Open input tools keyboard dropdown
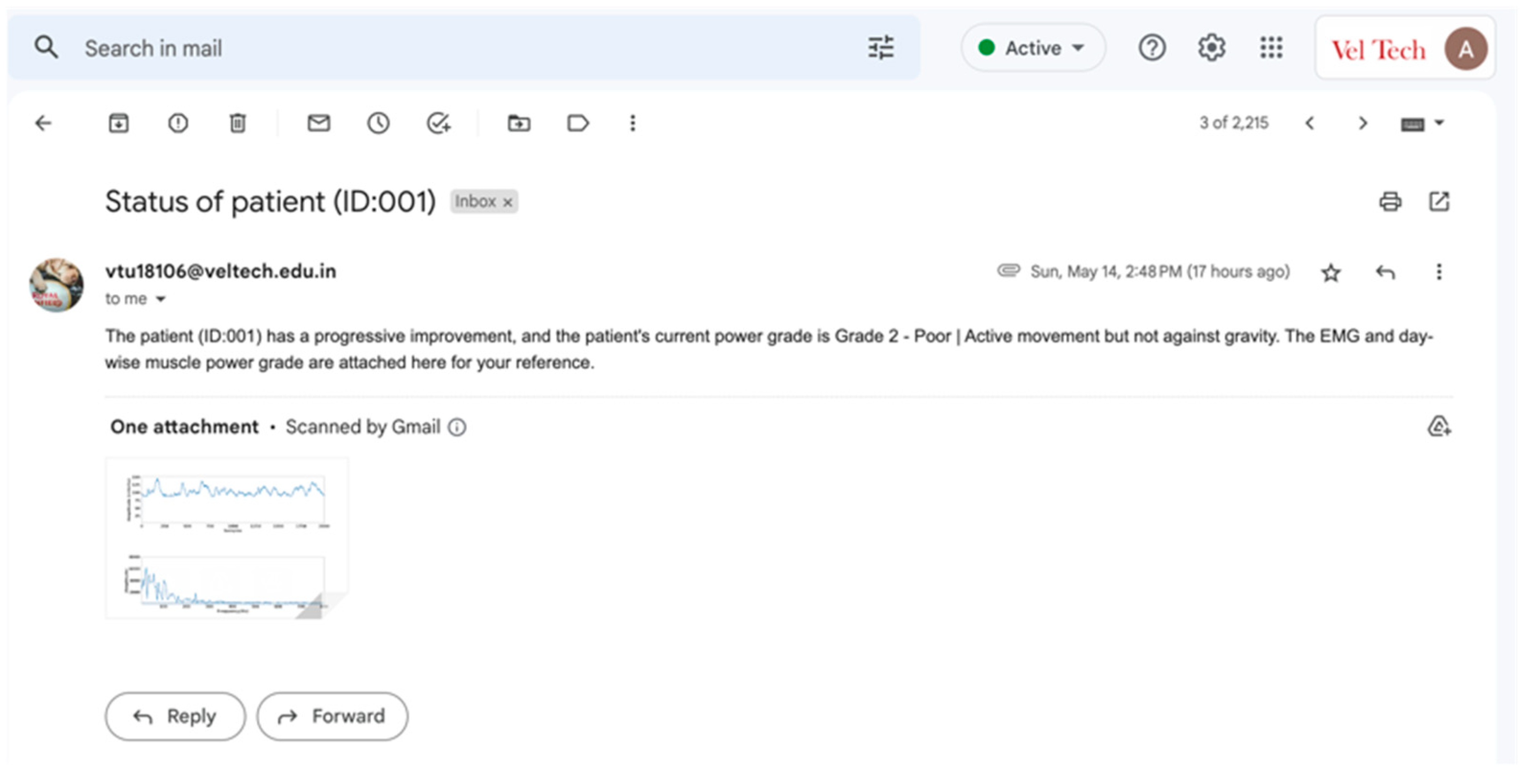The width and height of the screenshot is (1526, 784). tap(1440, 123)
